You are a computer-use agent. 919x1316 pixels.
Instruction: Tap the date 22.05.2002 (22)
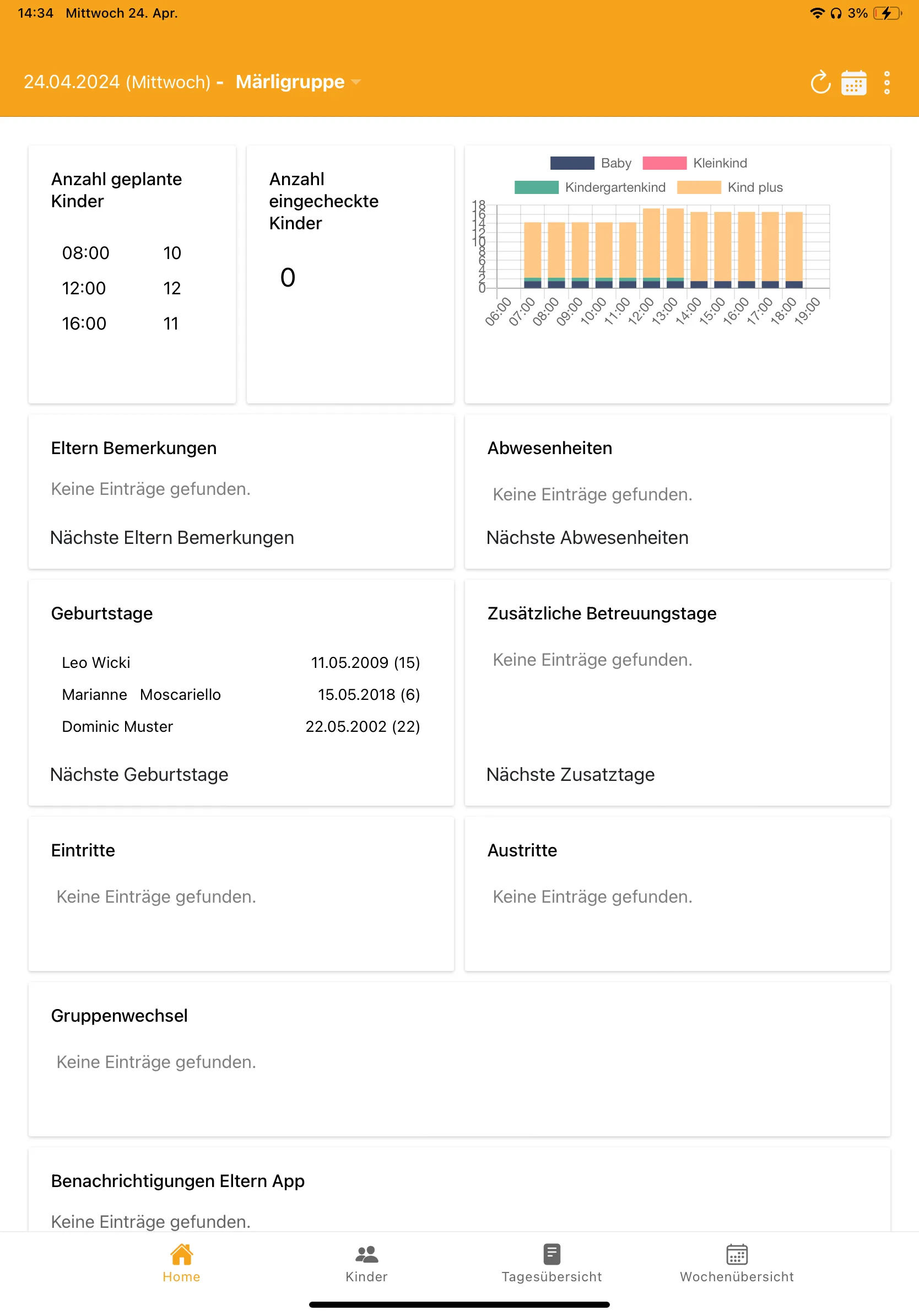pyautogui.click(x=363, y=727)
